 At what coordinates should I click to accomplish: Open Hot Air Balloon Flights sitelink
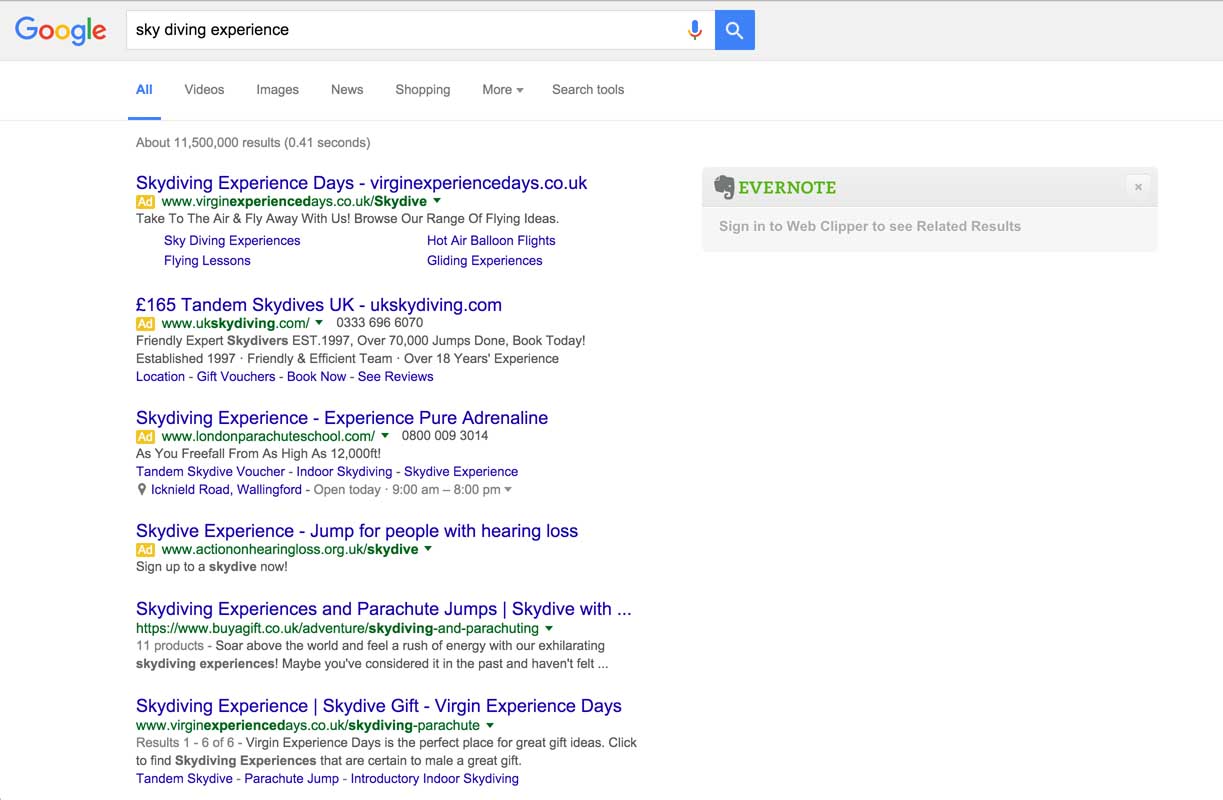pyautogui.click(x=491, y=241)
